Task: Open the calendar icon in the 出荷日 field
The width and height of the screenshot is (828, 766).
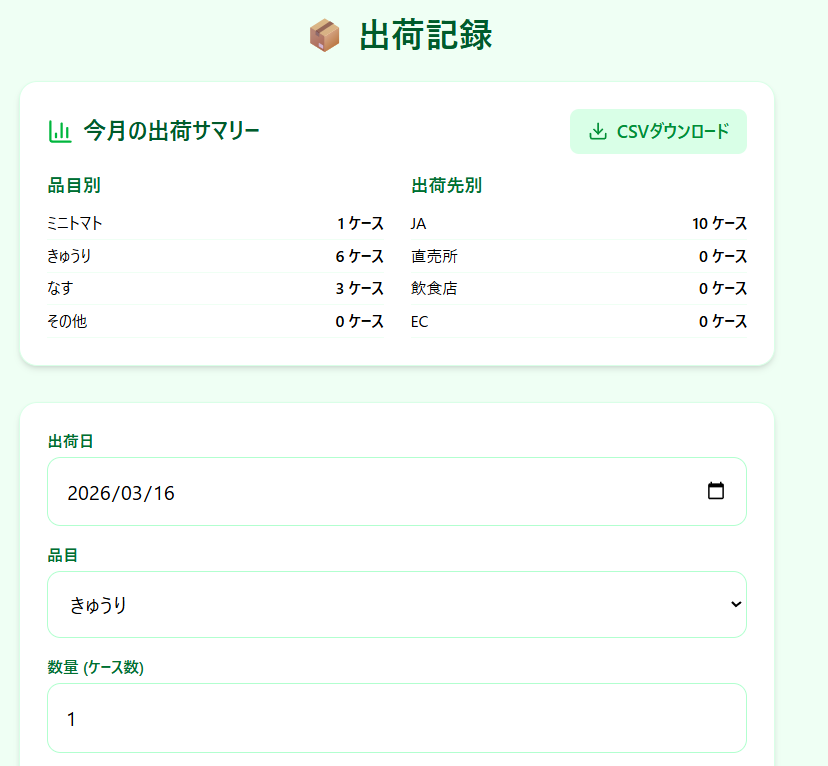Action: pos(716,491)
